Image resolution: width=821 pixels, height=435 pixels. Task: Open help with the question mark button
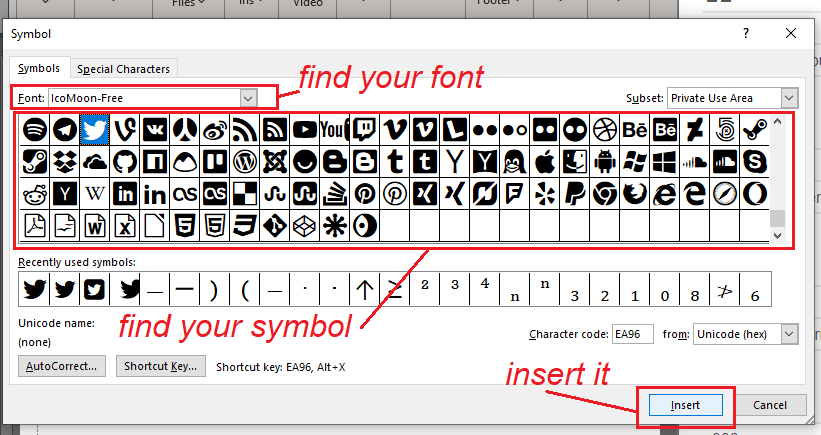746,34
